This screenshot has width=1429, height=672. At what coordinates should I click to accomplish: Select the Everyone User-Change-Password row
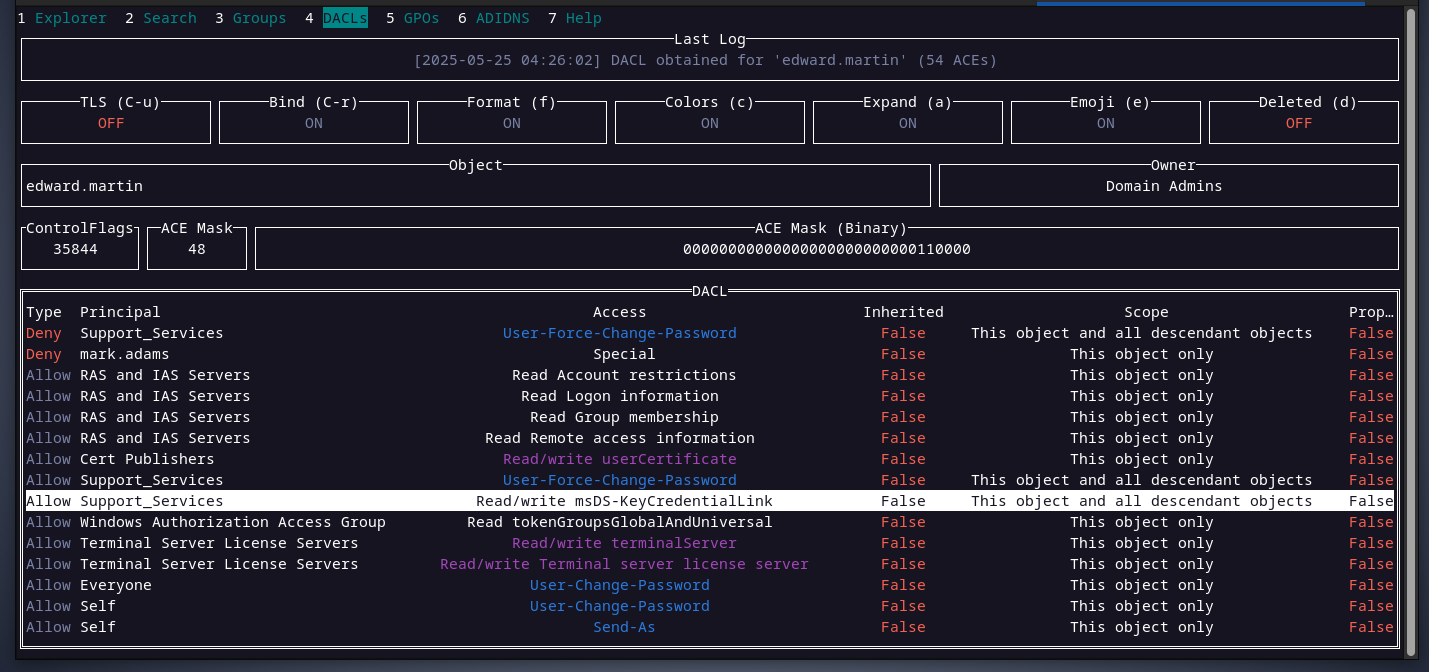pos(619,585)
